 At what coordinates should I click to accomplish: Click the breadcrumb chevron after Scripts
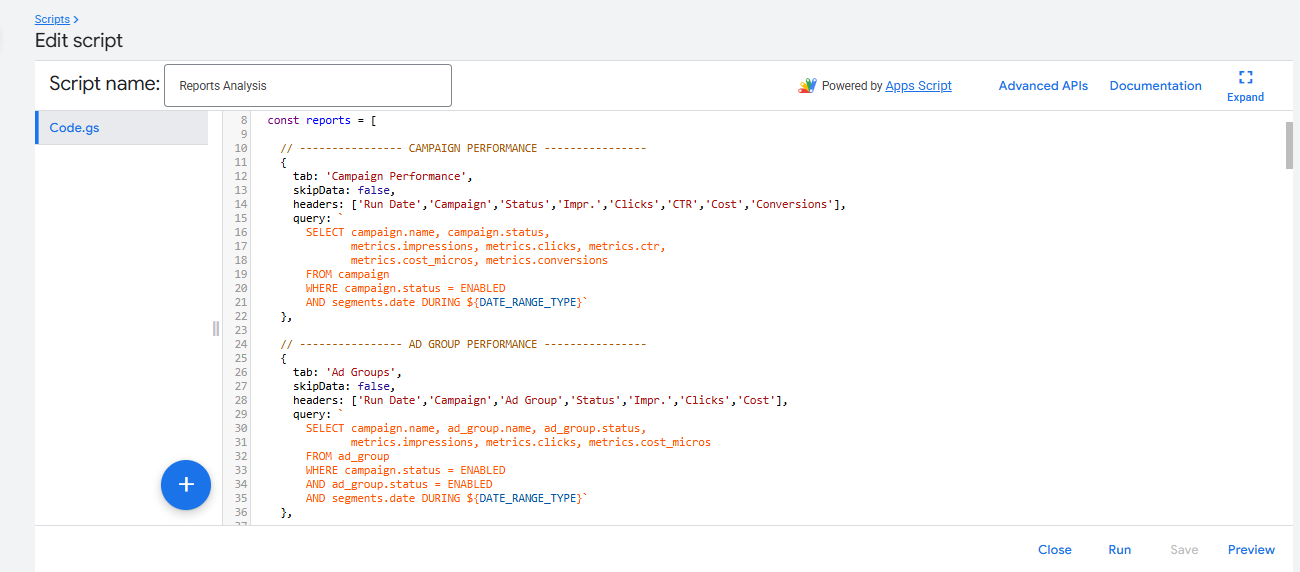tap(76, 19)
